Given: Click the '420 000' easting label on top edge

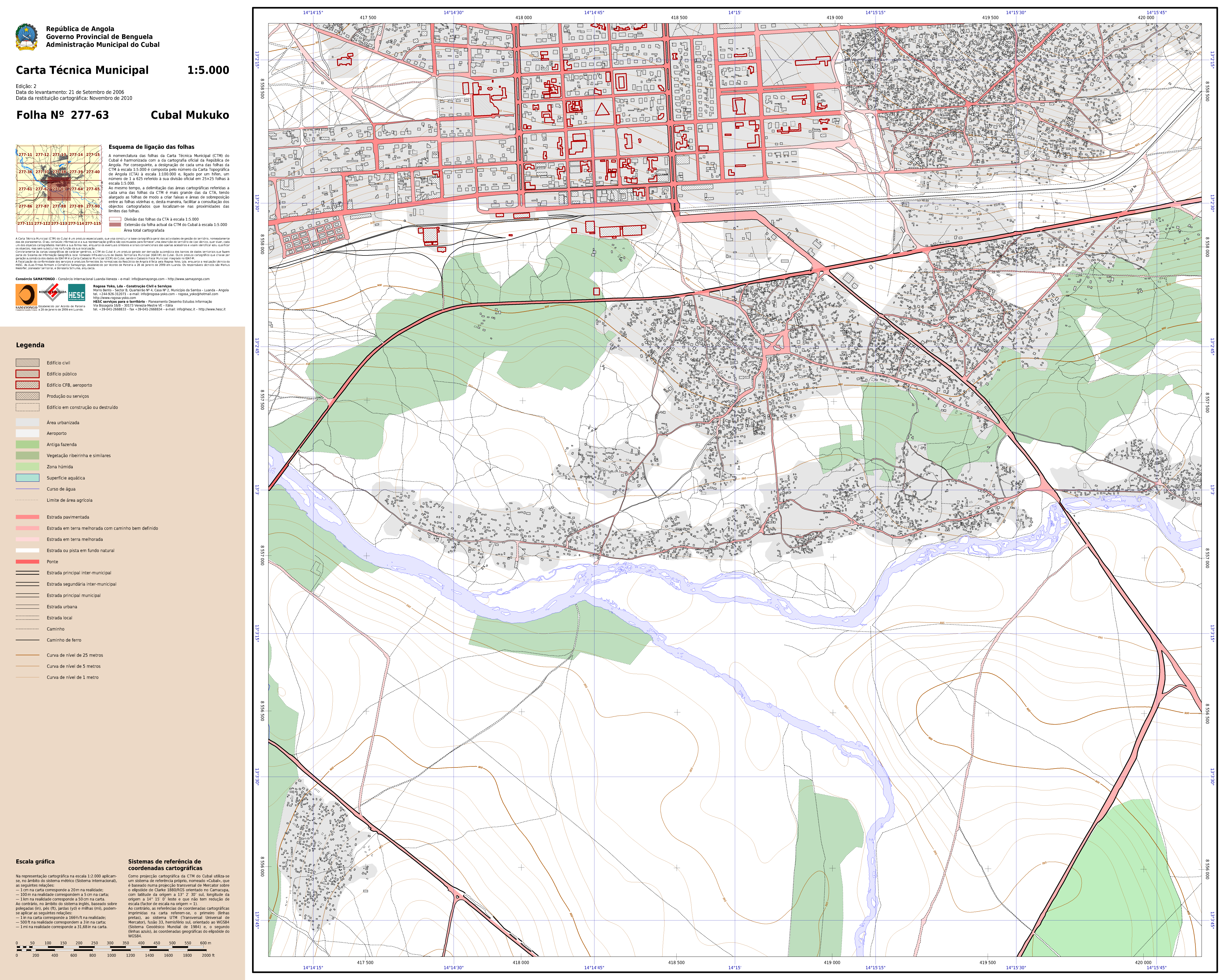Looking at the screenshot, I should tap(1145, 18).
